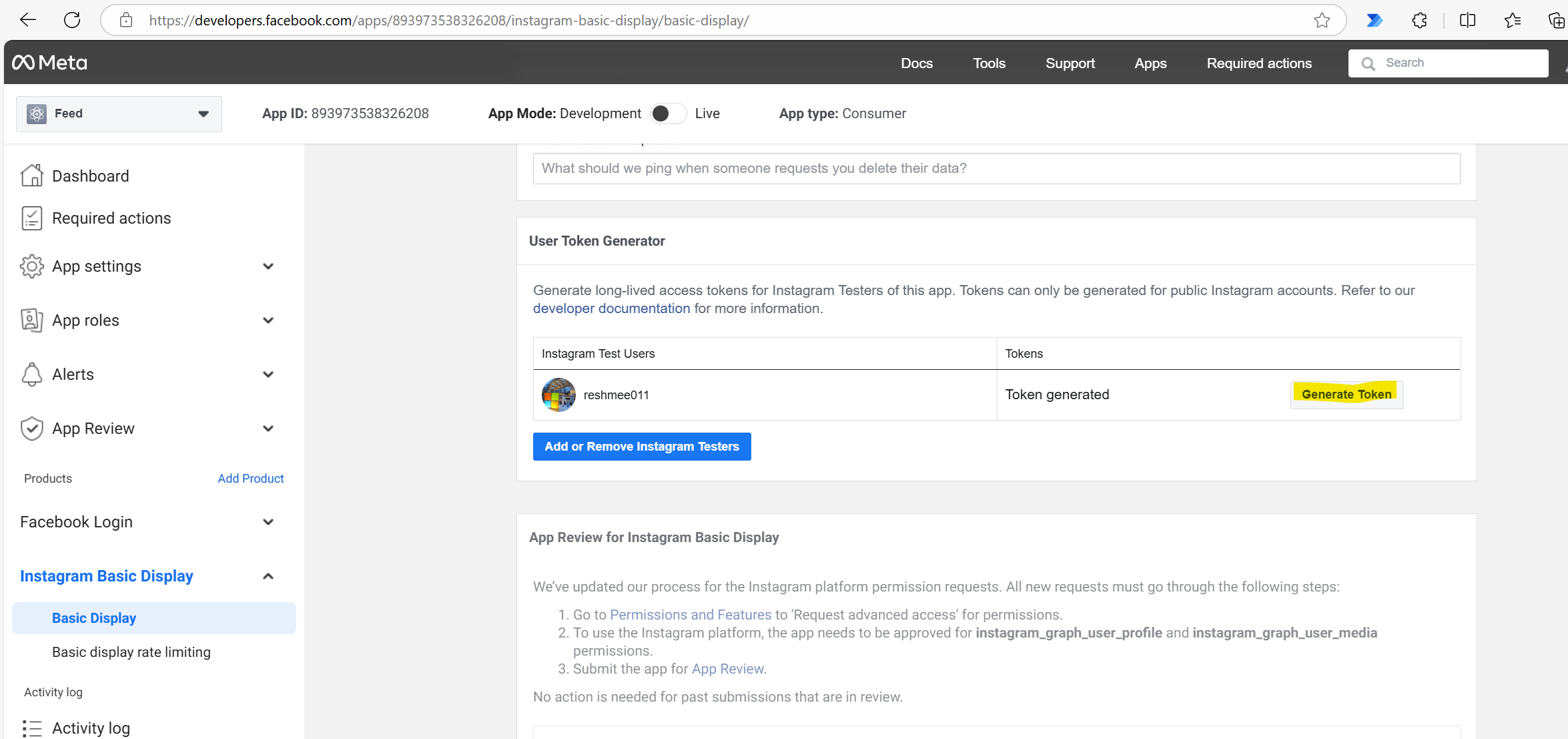Click the App roles badge icon
1568x739 pixels.
[32, 320]
